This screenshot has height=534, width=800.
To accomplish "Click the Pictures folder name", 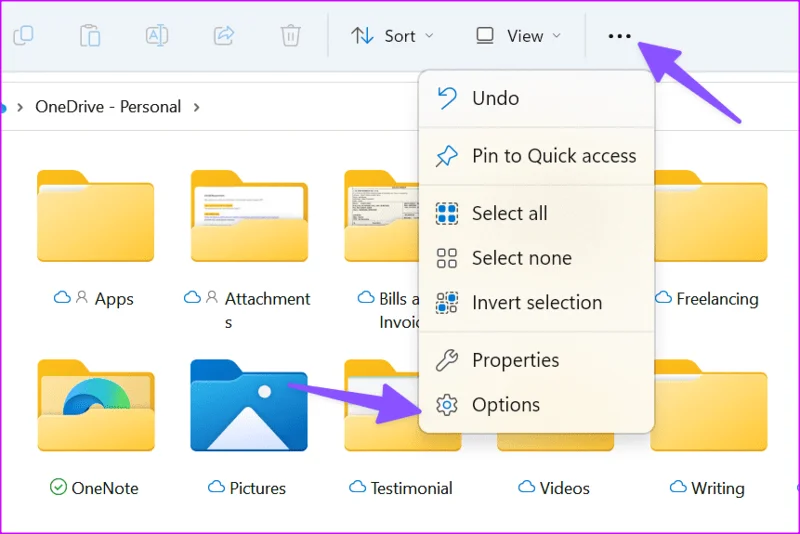I will (x=258, y=488).
